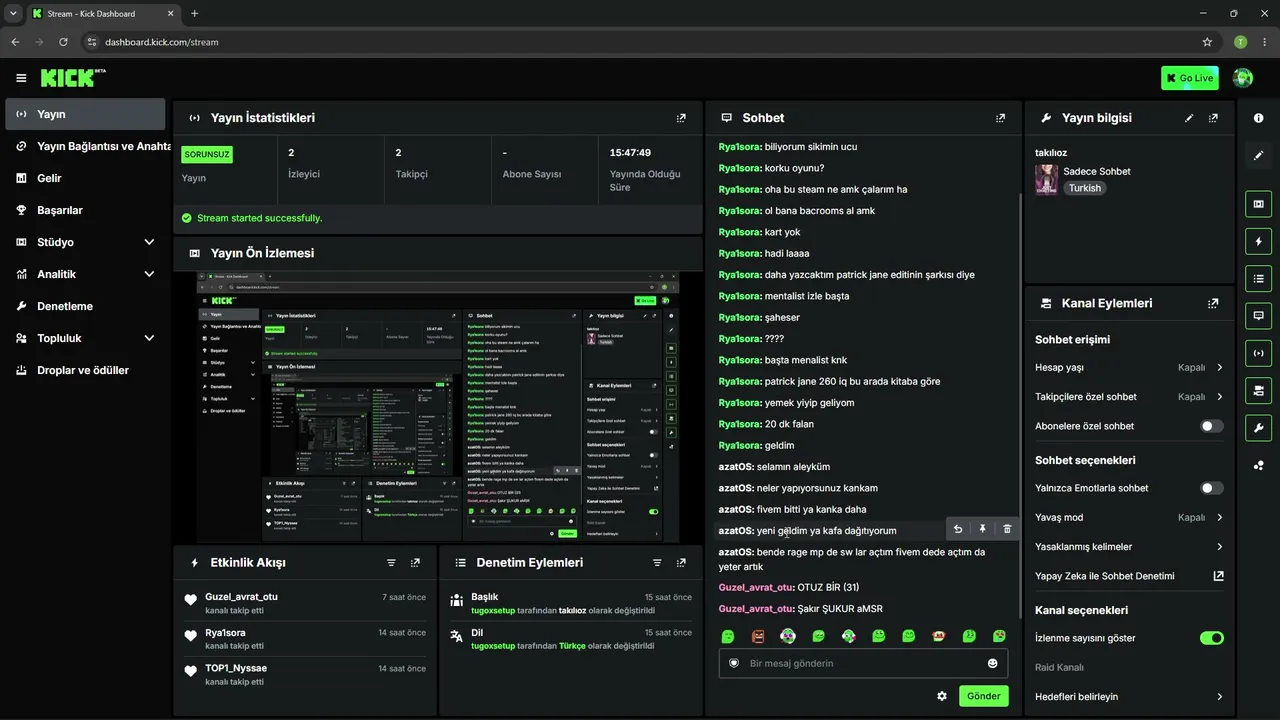Go back in the browser

point(15,42)
